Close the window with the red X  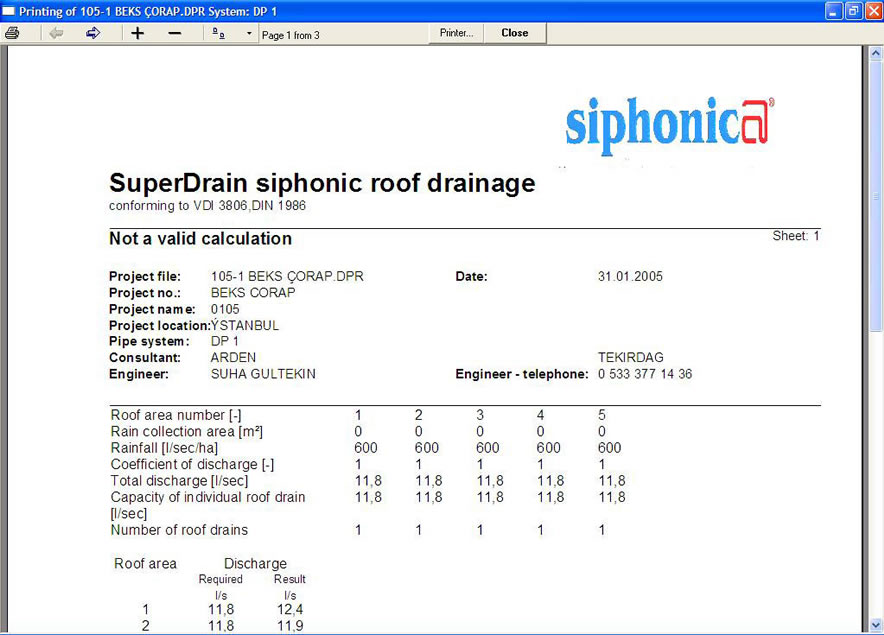coord(873,11)
